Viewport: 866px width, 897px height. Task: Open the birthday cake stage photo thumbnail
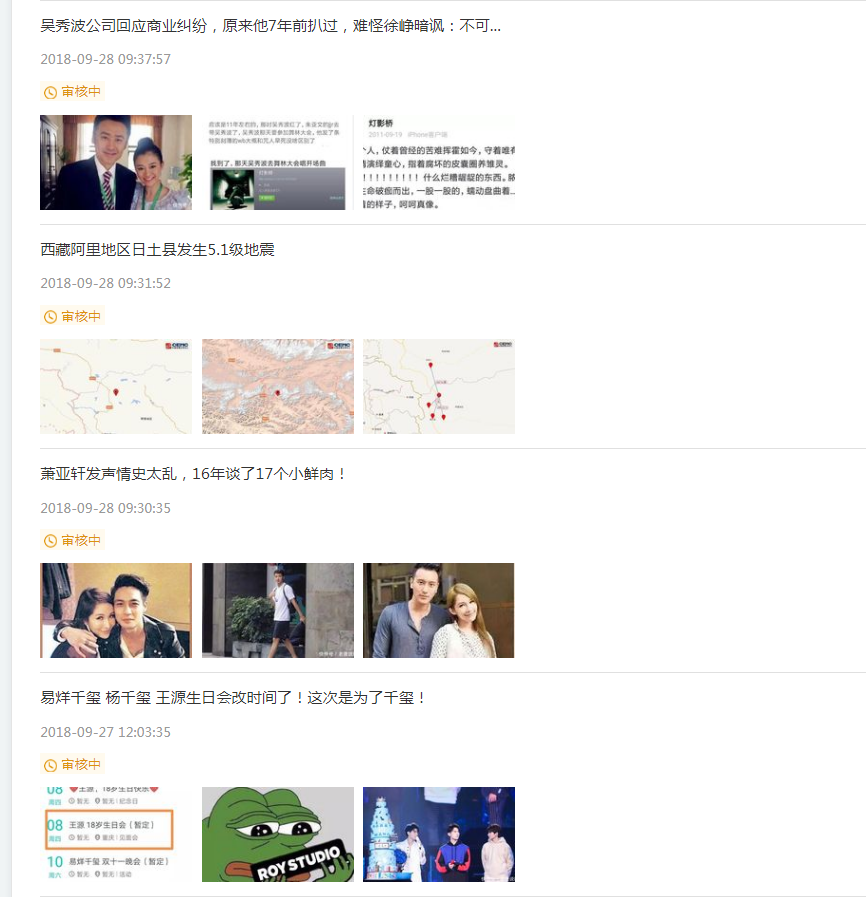[439, 835]
